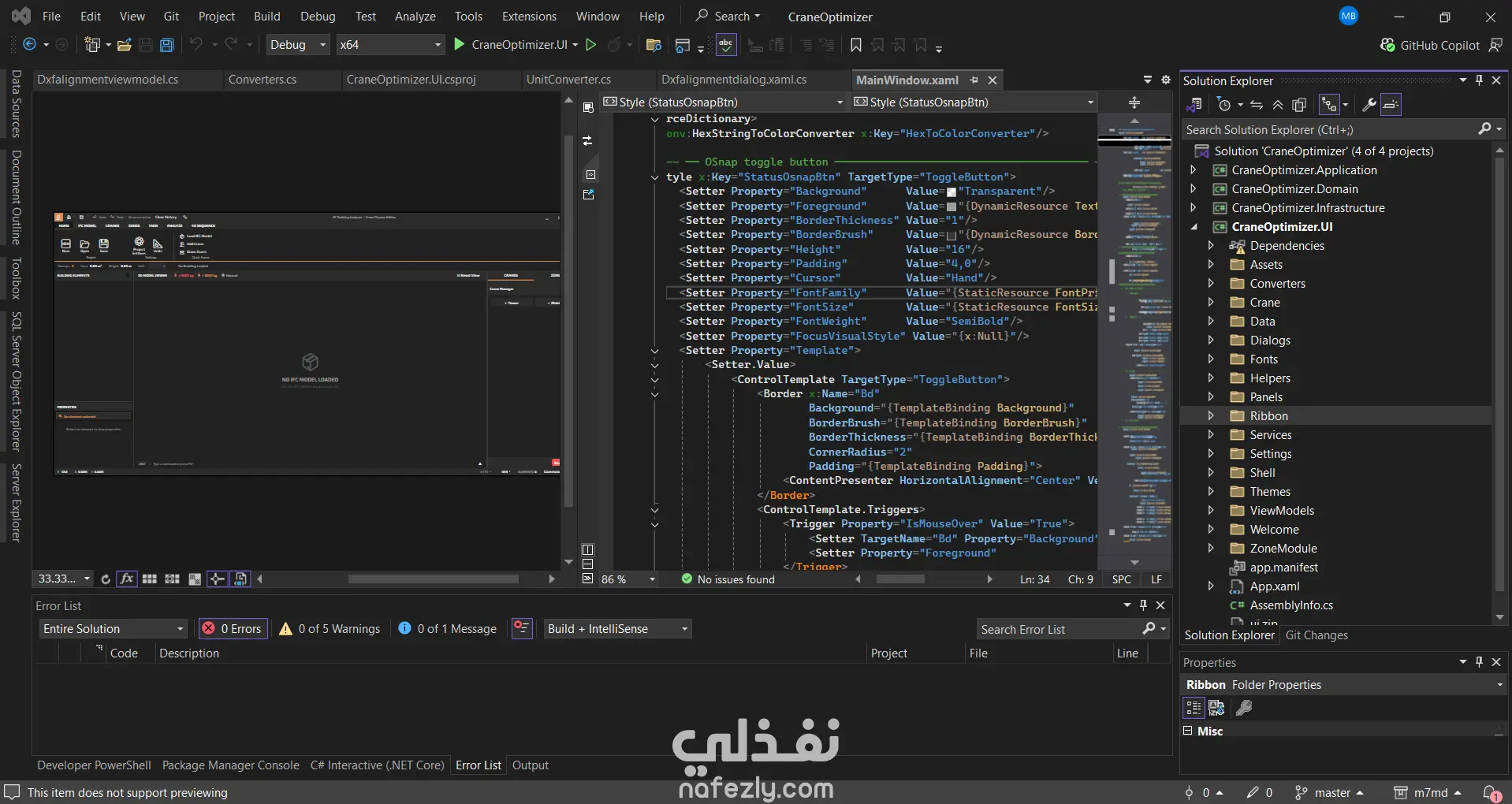Switch to Git Changes tab

[x=1316, y=635]
